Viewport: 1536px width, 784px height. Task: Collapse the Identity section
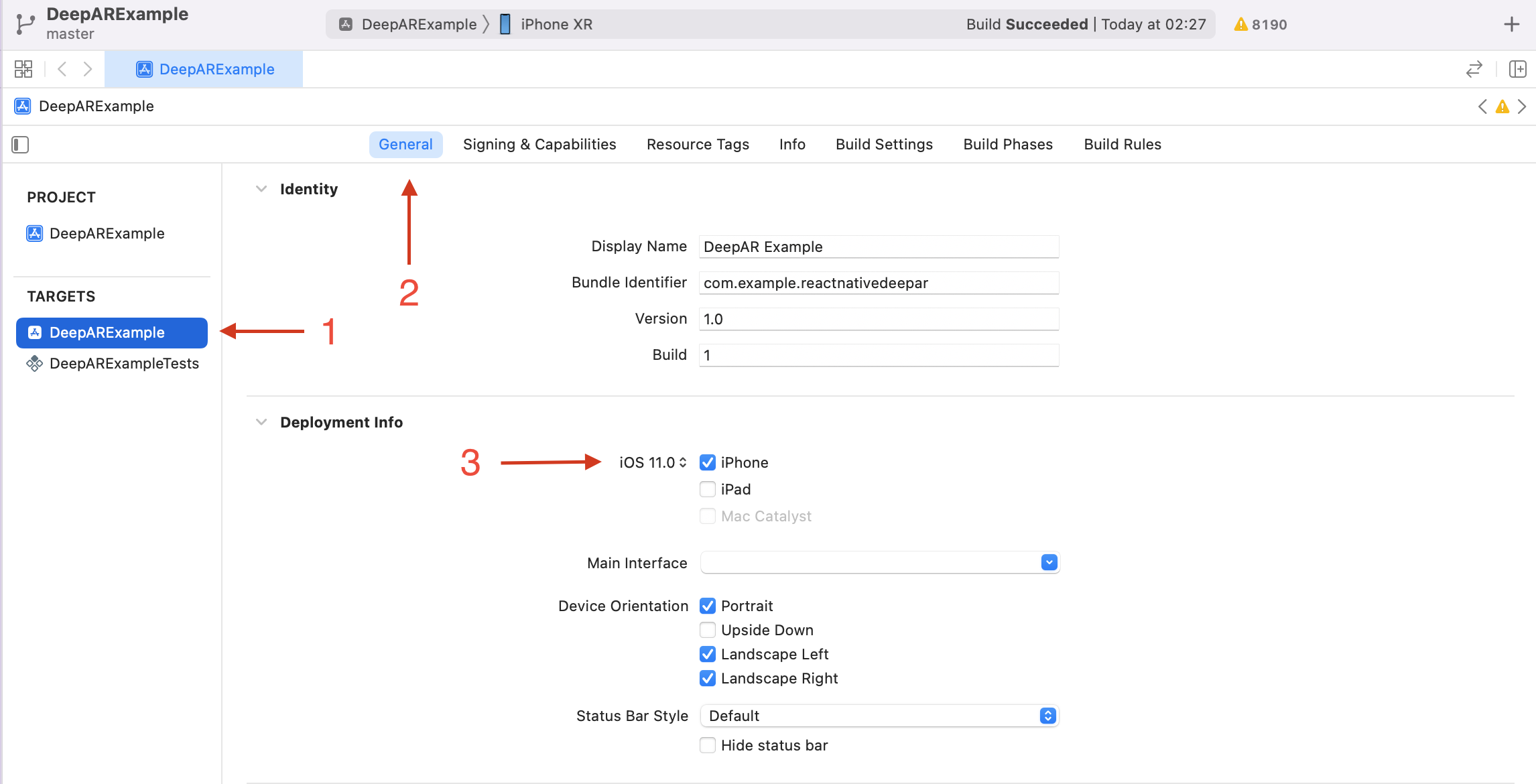(x=261, y=189)
